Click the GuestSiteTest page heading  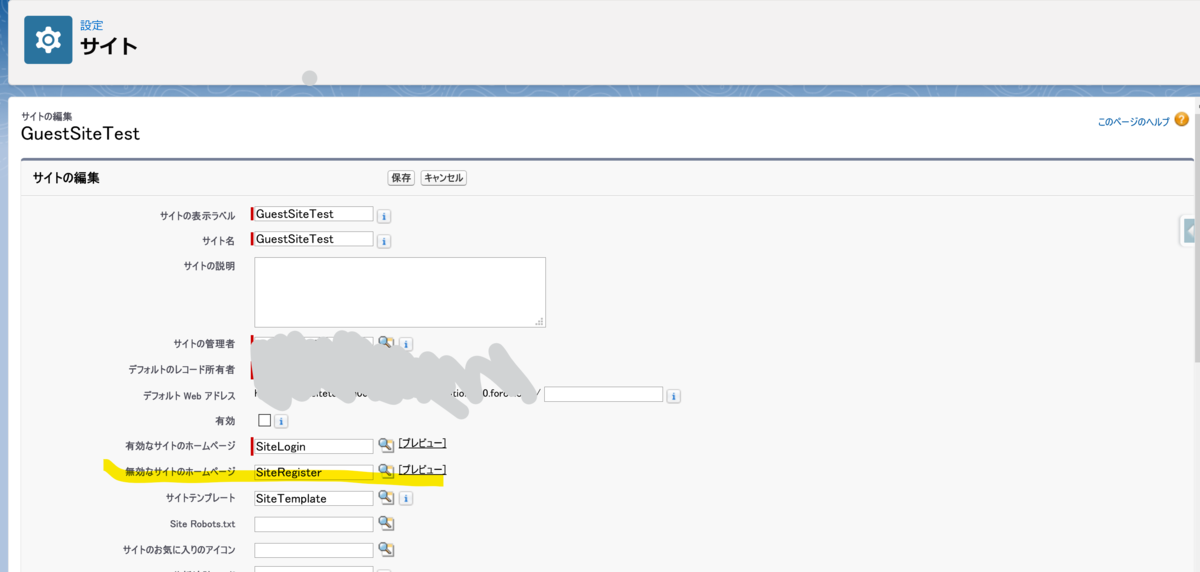(x=80, y=133)
